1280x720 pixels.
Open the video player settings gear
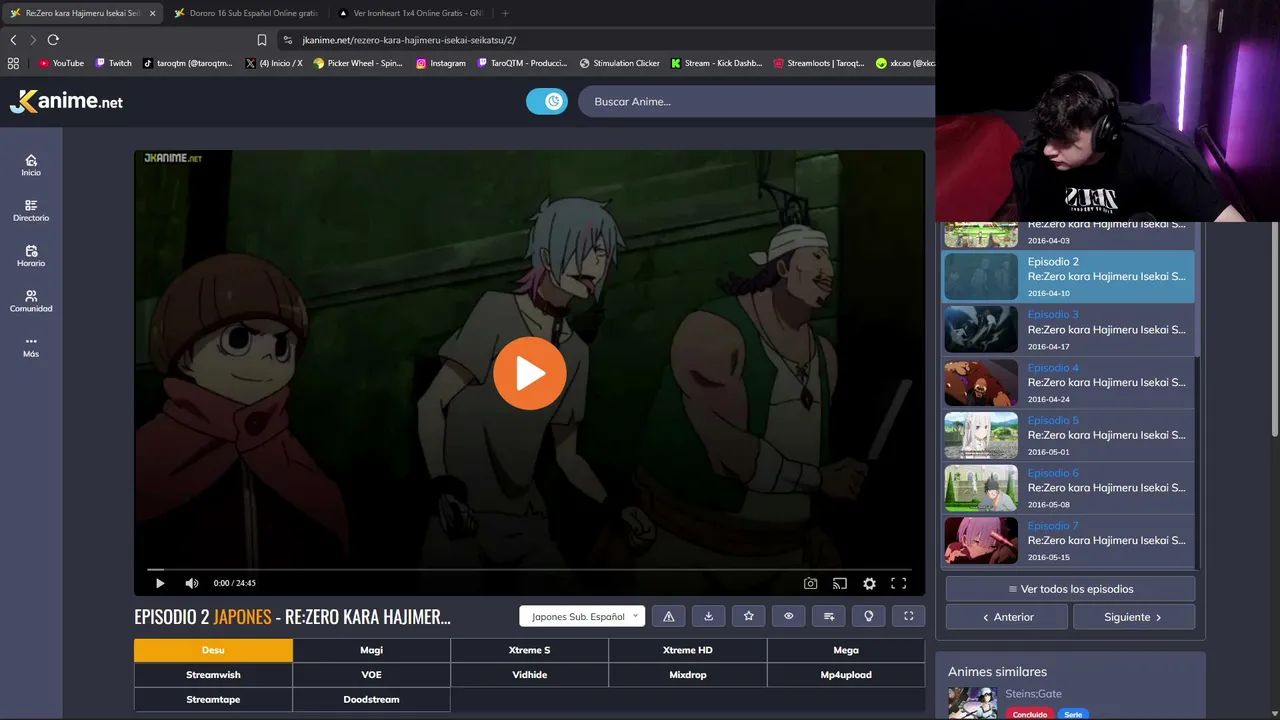(x=870, y=583)
